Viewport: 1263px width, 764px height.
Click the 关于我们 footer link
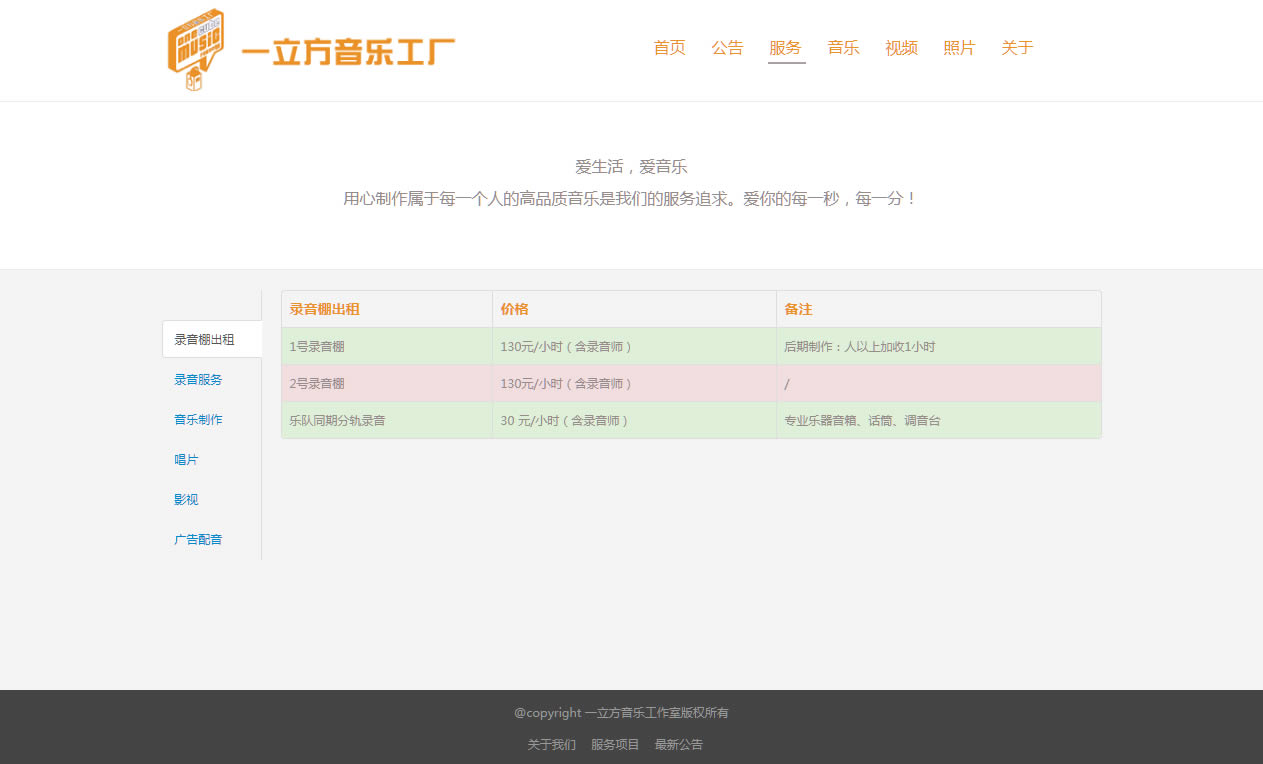[x=551, y=745]
